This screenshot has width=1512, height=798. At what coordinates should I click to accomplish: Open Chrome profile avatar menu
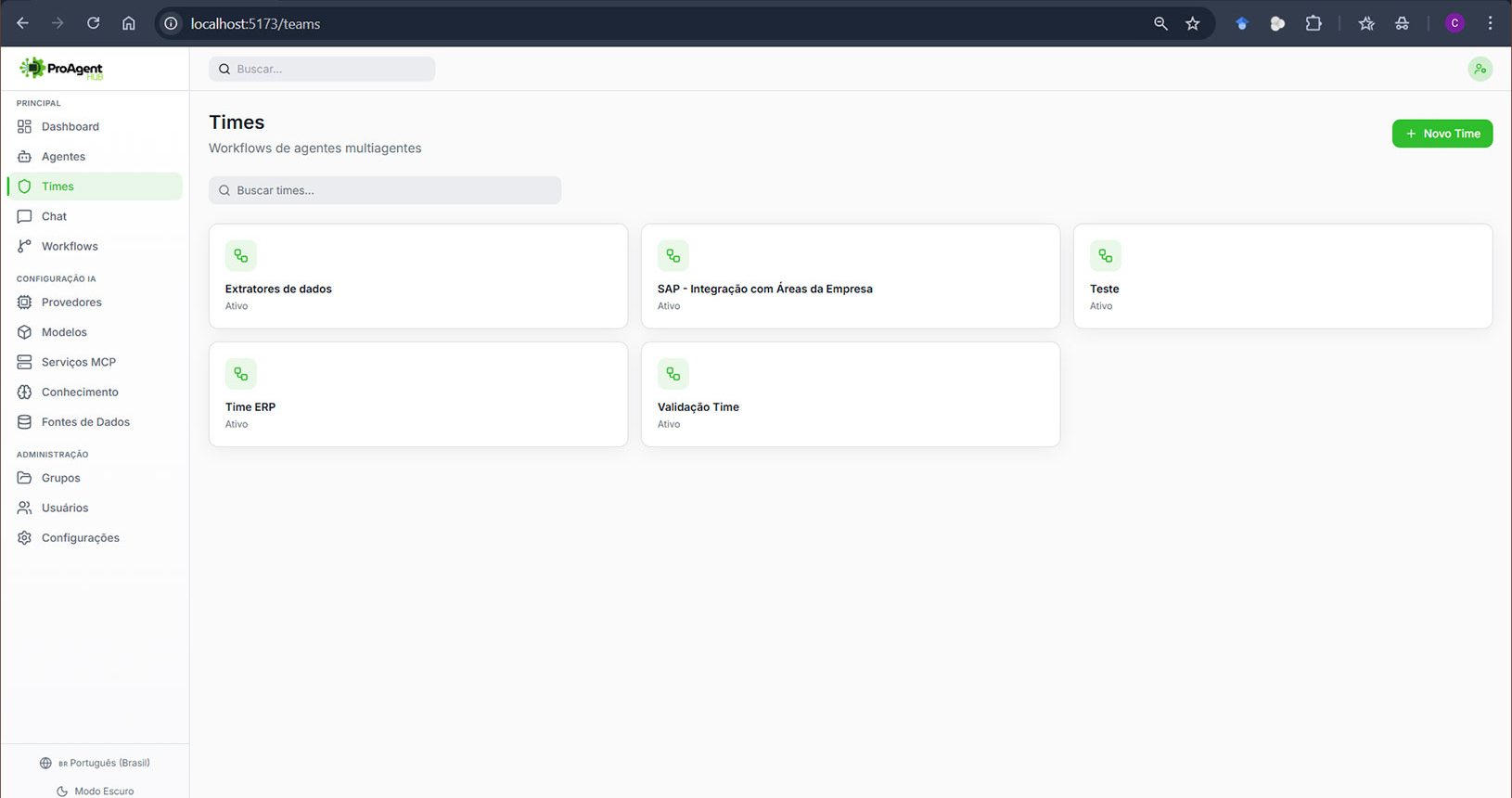click(1454, 23)
